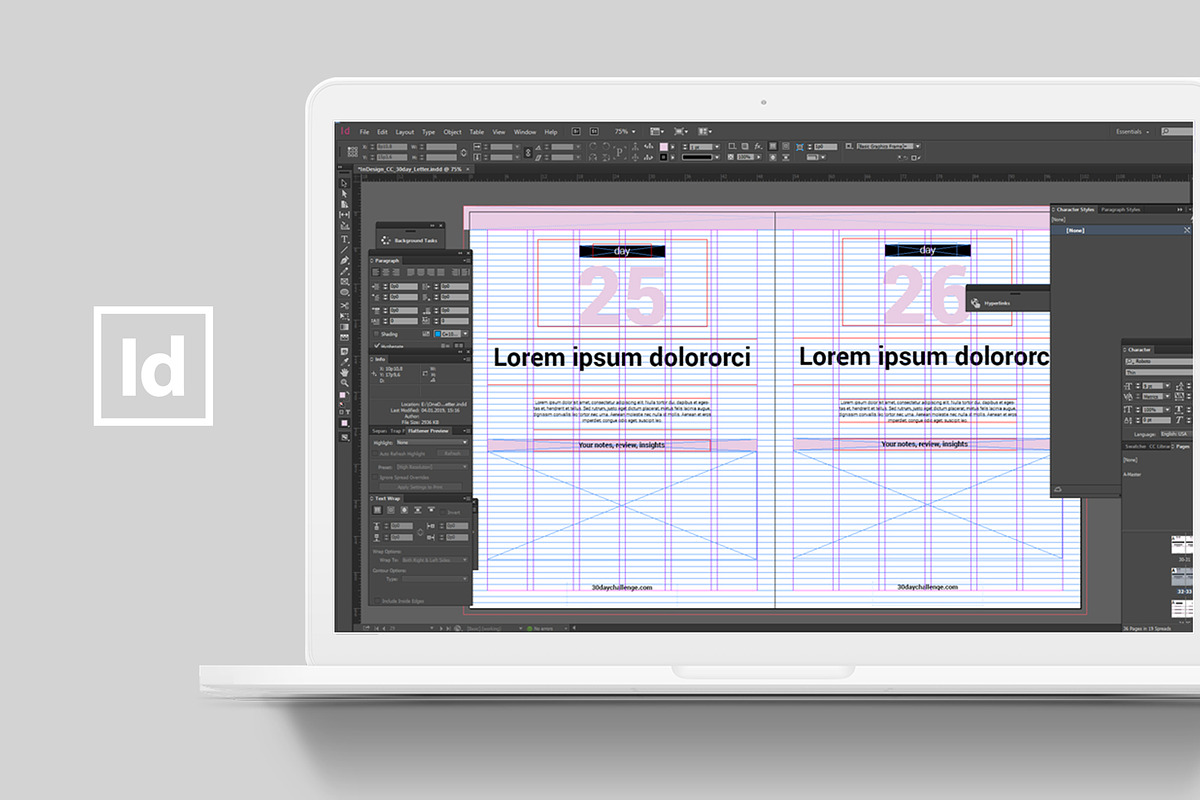Switch to the Paragraph Styles tab
1200x800 pixels.
(1120, 210)
